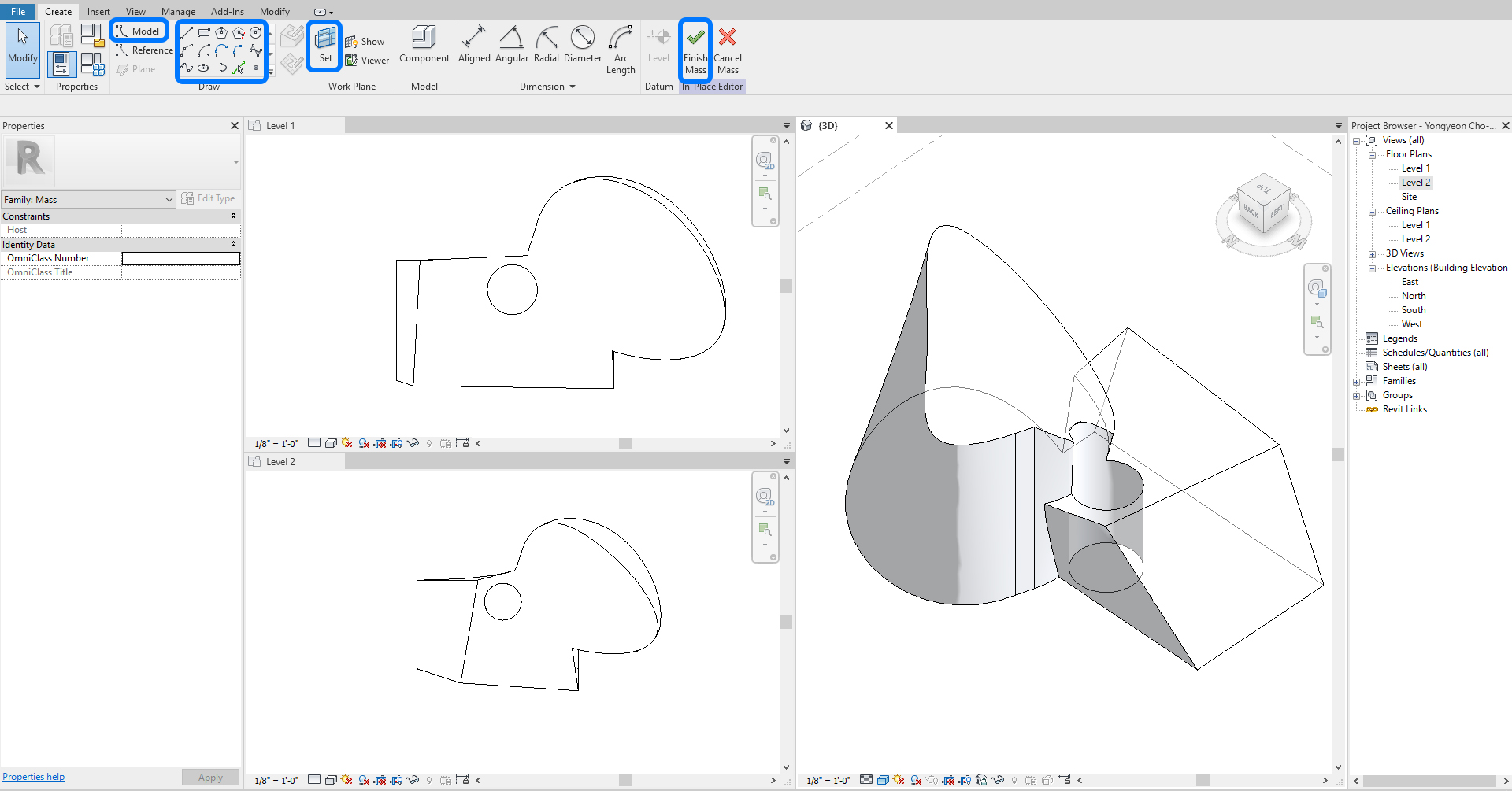Click the Level 2 view horizontal scrollbar thumb
The height and width of the screenshot is (791, 1512).
click(x=625, y=780)
